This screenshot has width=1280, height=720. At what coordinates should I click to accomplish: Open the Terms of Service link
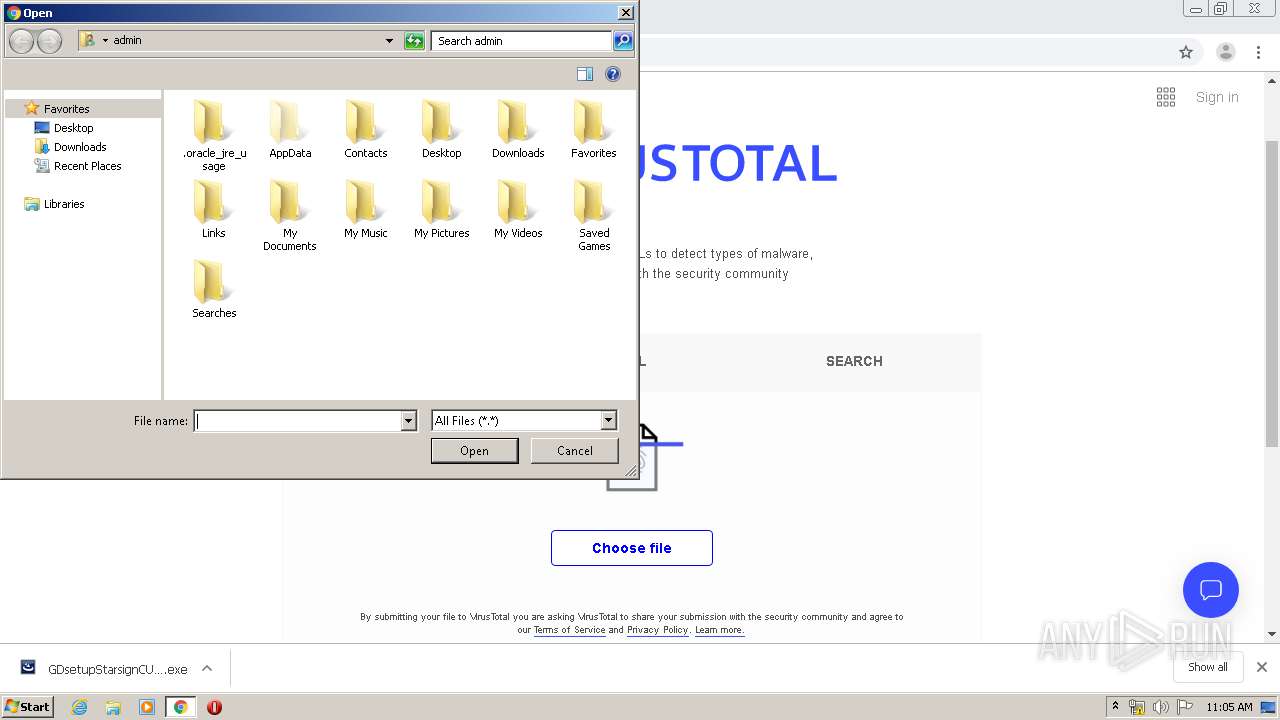[569, 630]
